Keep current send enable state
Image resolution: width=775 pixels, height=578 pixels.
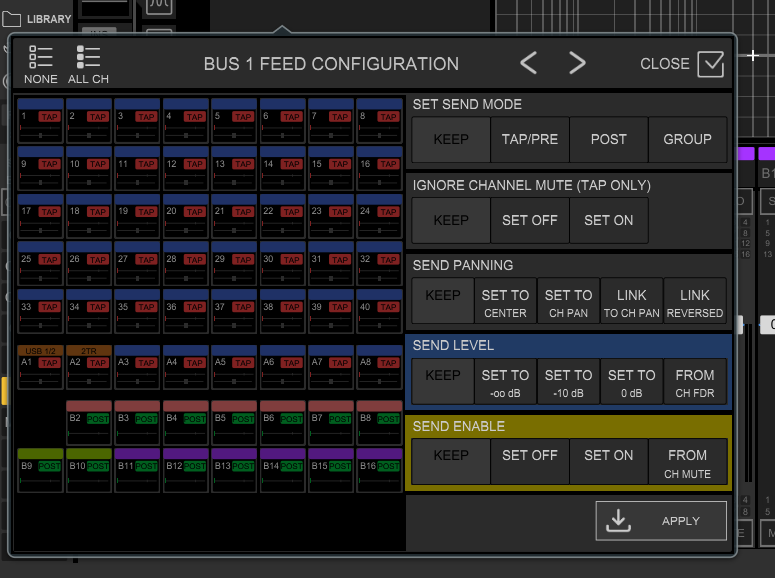451,461
